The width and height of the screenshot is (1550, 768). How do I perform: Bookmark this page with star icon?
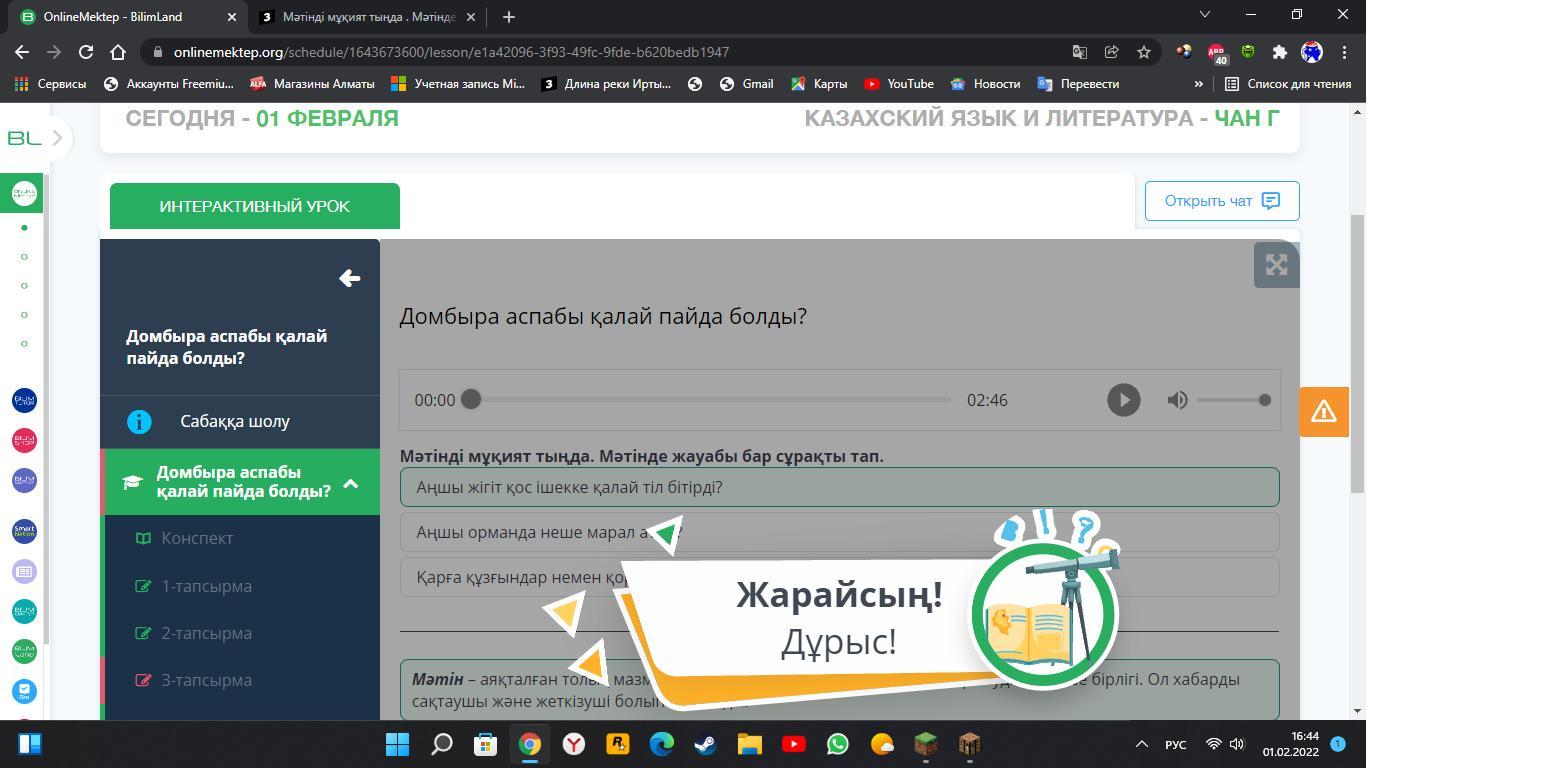1143,52
